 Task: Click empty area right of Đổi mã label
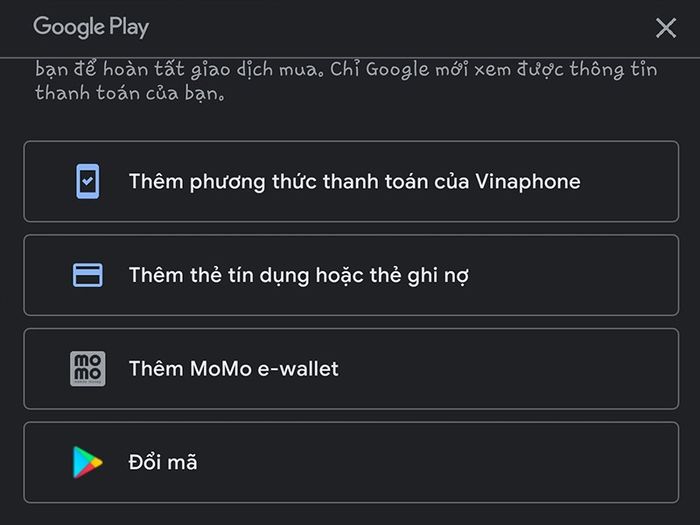point(438,462)
